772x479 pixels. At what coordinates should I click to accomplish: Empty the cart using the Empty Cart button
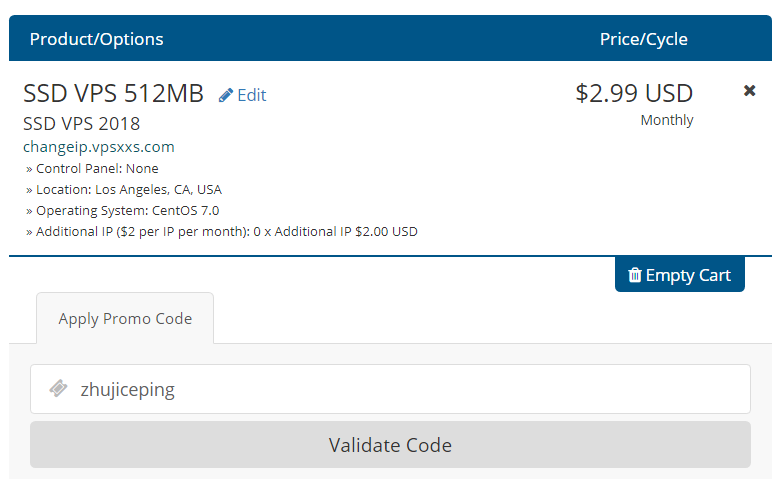pos(679,274)
